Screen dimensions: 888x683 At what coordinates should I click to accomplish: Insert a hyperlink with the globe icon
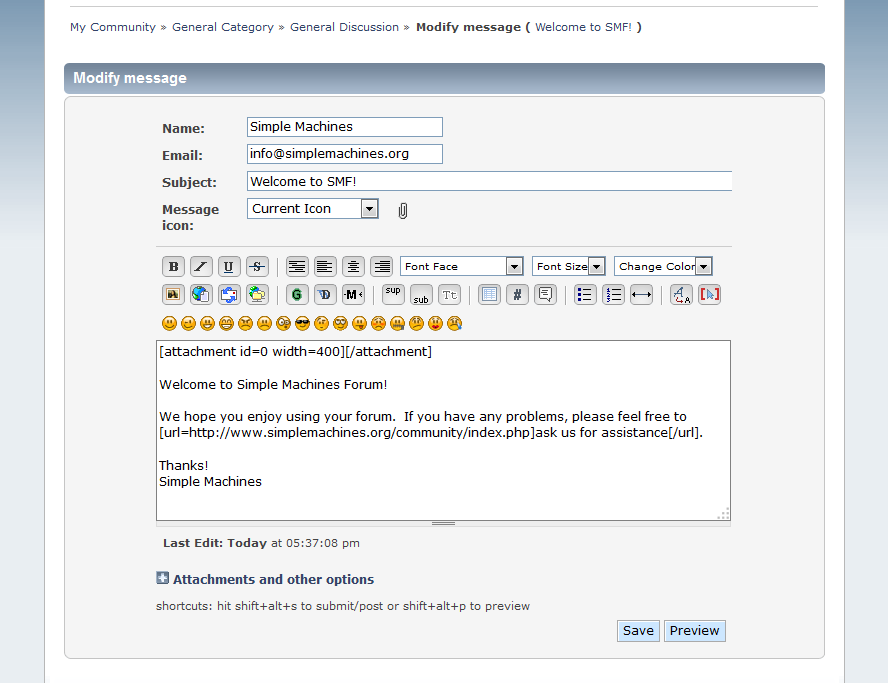(201, 294)
